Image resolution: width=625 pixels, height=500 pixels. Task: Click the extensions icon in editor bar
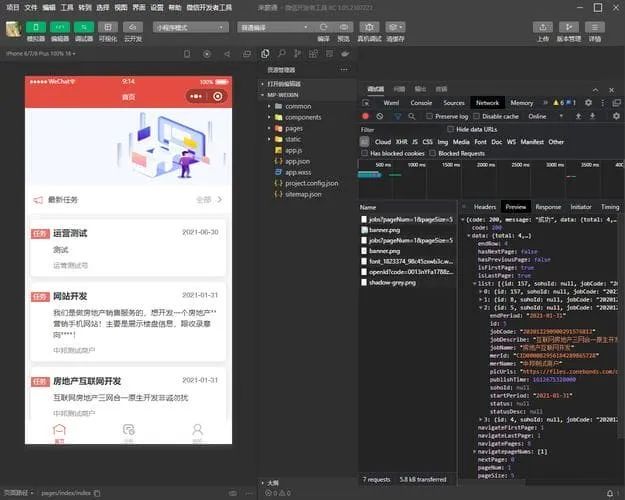tap(313, 53)
